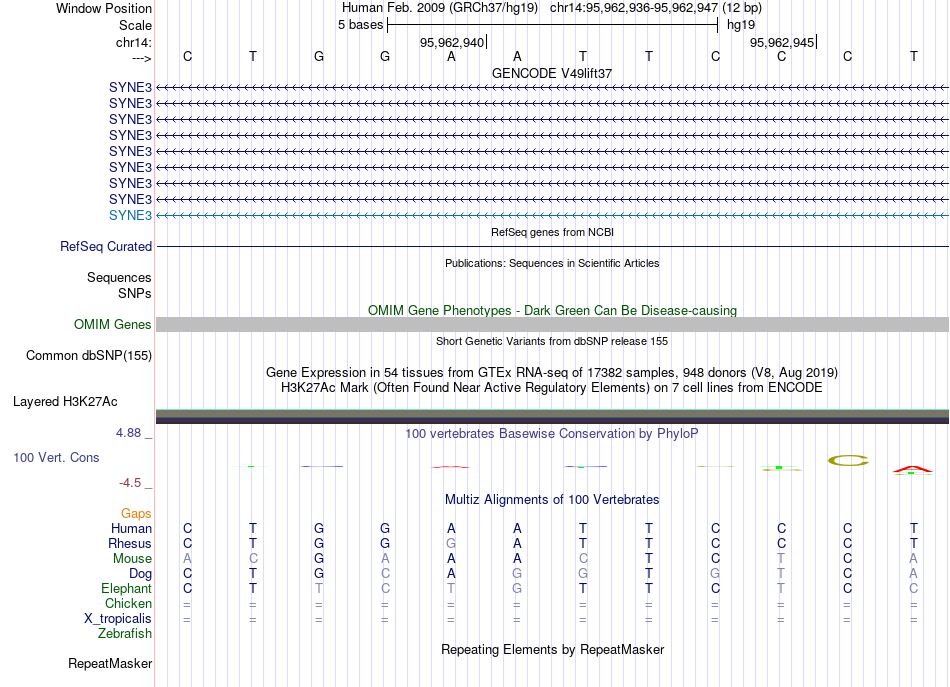
Task: Select the Human alignment row label
Action: (131, 528)
